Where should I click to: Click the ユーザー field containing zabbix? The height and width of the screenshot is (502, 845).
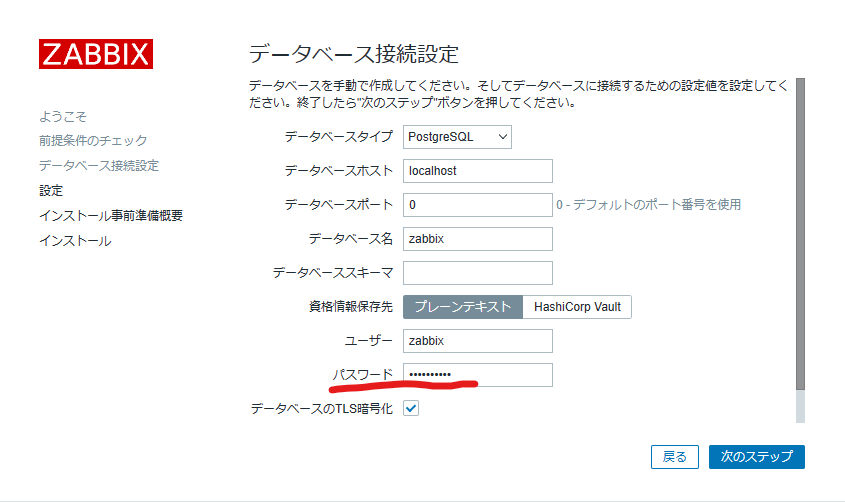[477, 341]
